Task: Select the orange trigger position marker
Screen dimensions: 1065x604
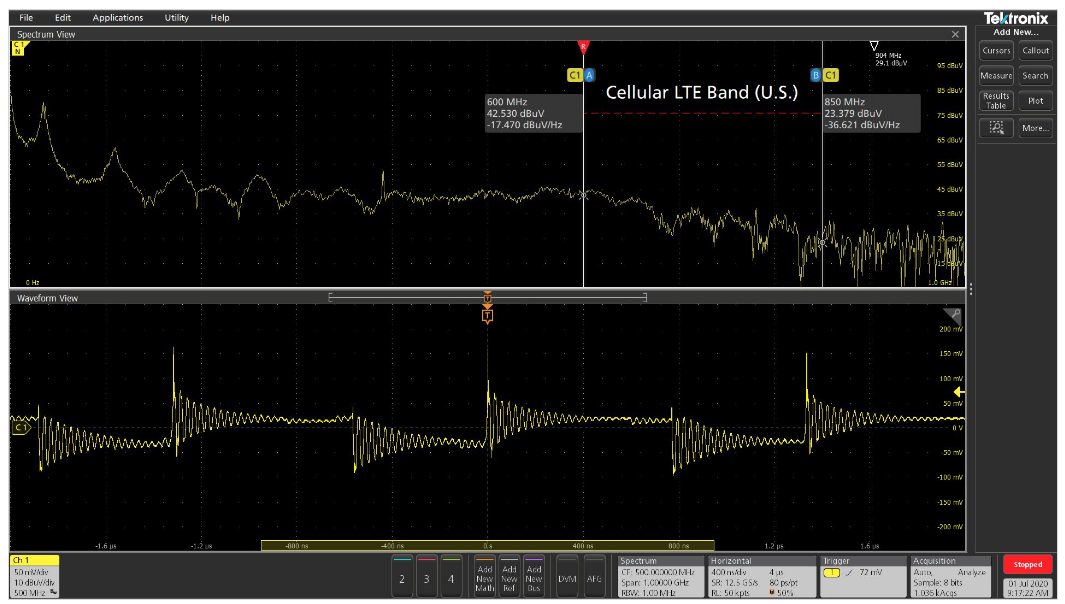Action: coord(487,313)
